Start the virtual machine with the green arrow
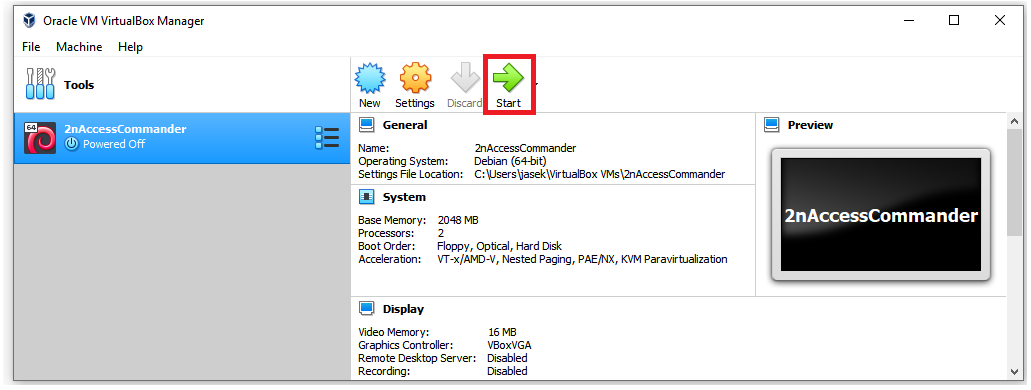 (x=508, y=77)
